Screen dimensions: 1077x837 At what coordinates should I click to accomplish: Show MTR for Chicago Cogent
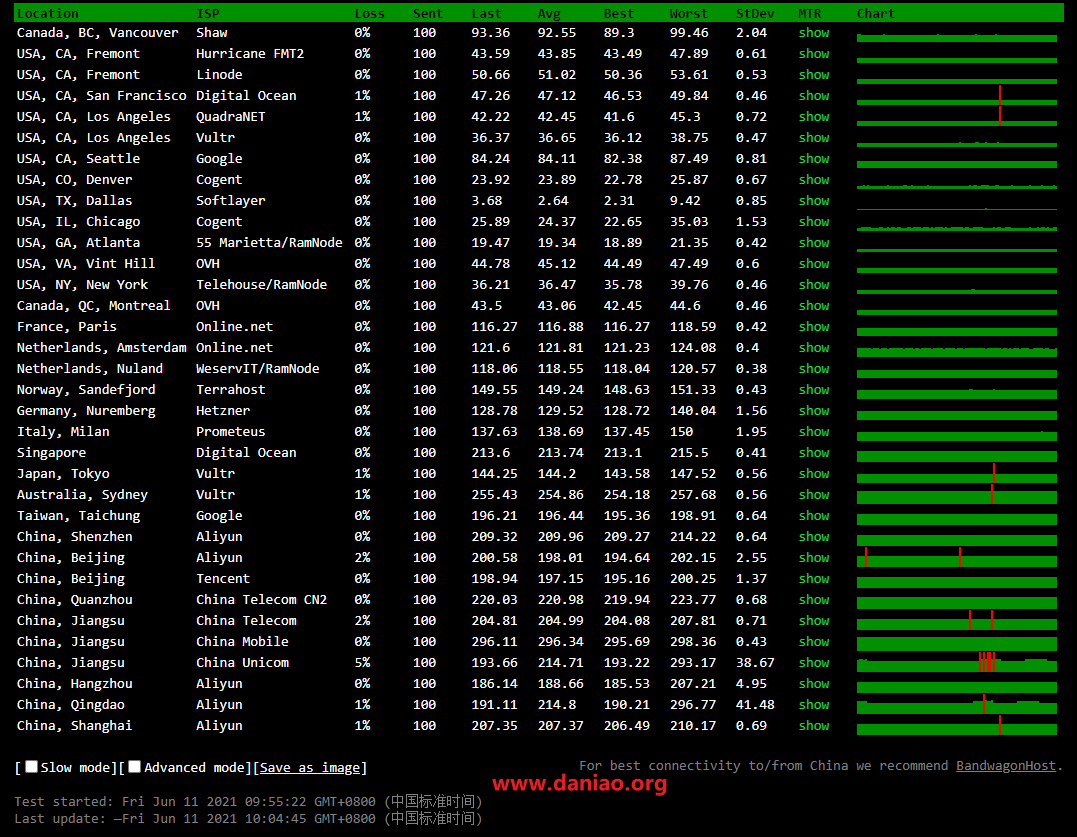click(x=814, y=222)
